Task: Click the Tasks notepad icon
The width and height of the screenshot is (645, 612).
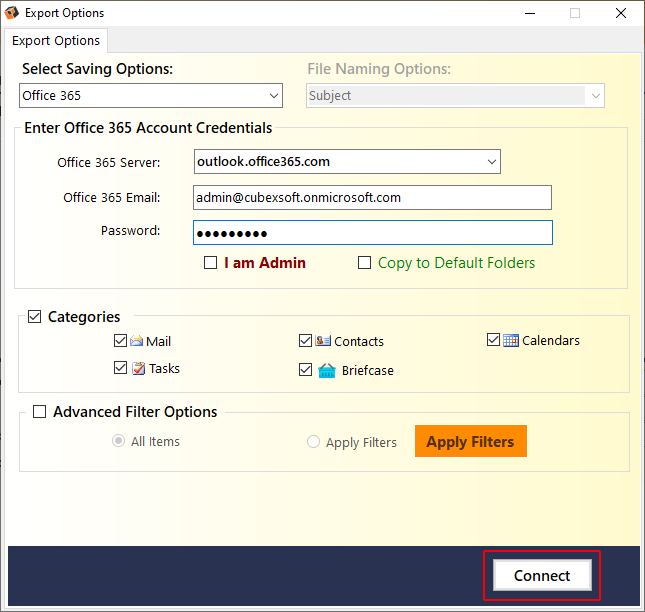Action: (x=138, y=368)
